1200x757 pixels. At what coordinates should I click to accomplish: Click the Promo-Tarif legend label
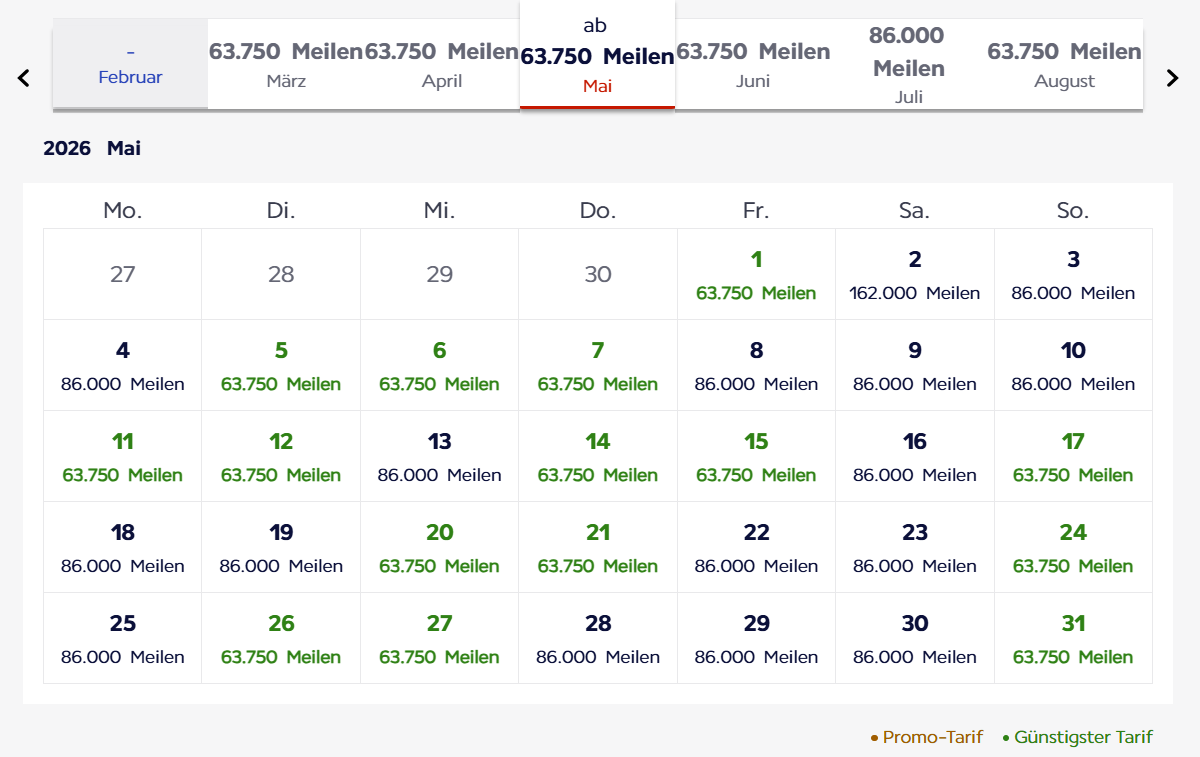932,737
